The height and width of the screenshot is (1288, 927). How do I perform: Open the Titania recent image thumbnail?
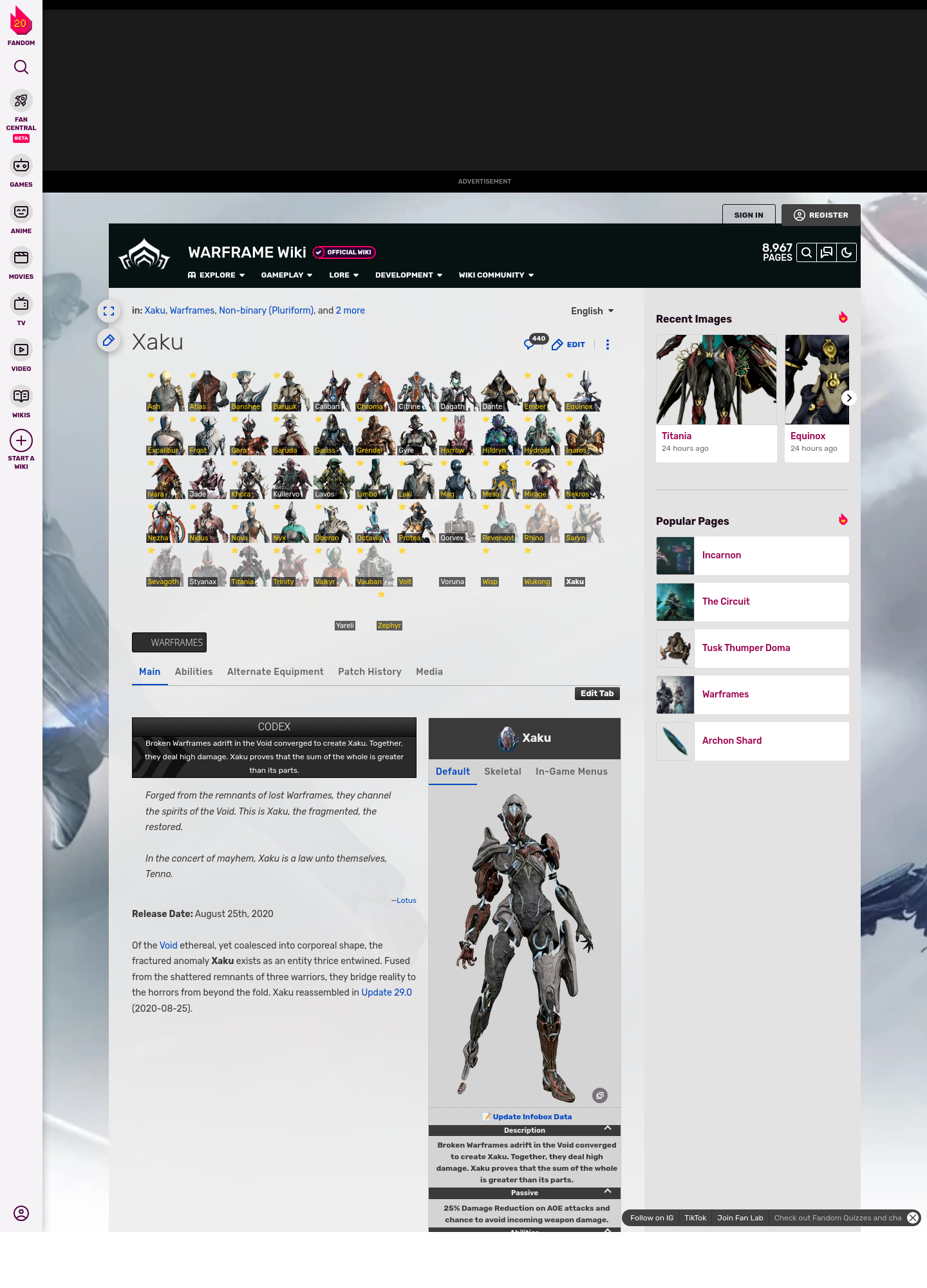[716, 379]
